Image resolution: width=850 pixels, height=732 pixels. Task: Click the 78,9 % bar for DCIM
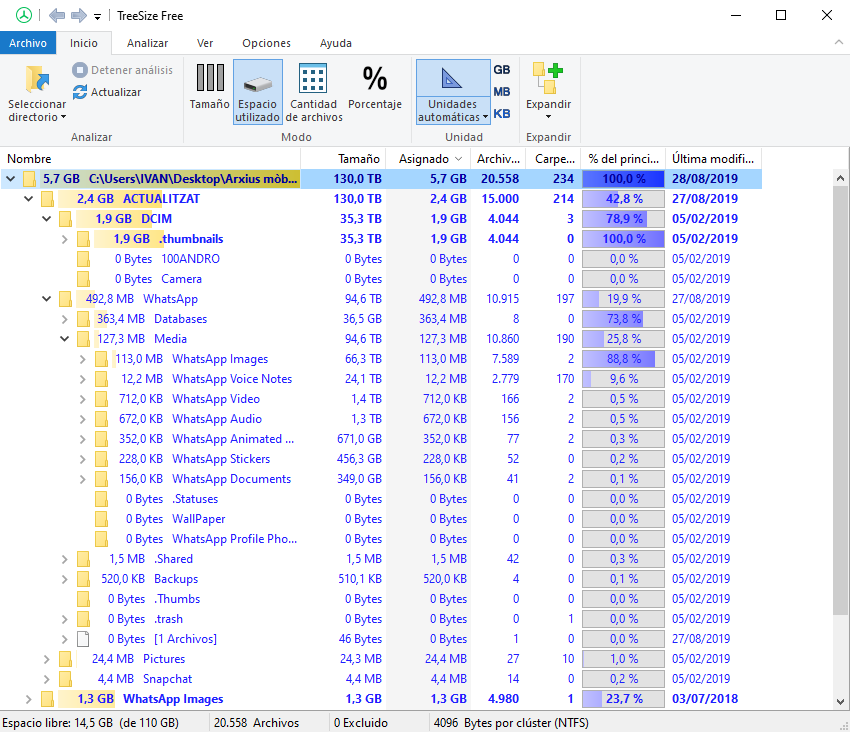click(x=623, y=219)
